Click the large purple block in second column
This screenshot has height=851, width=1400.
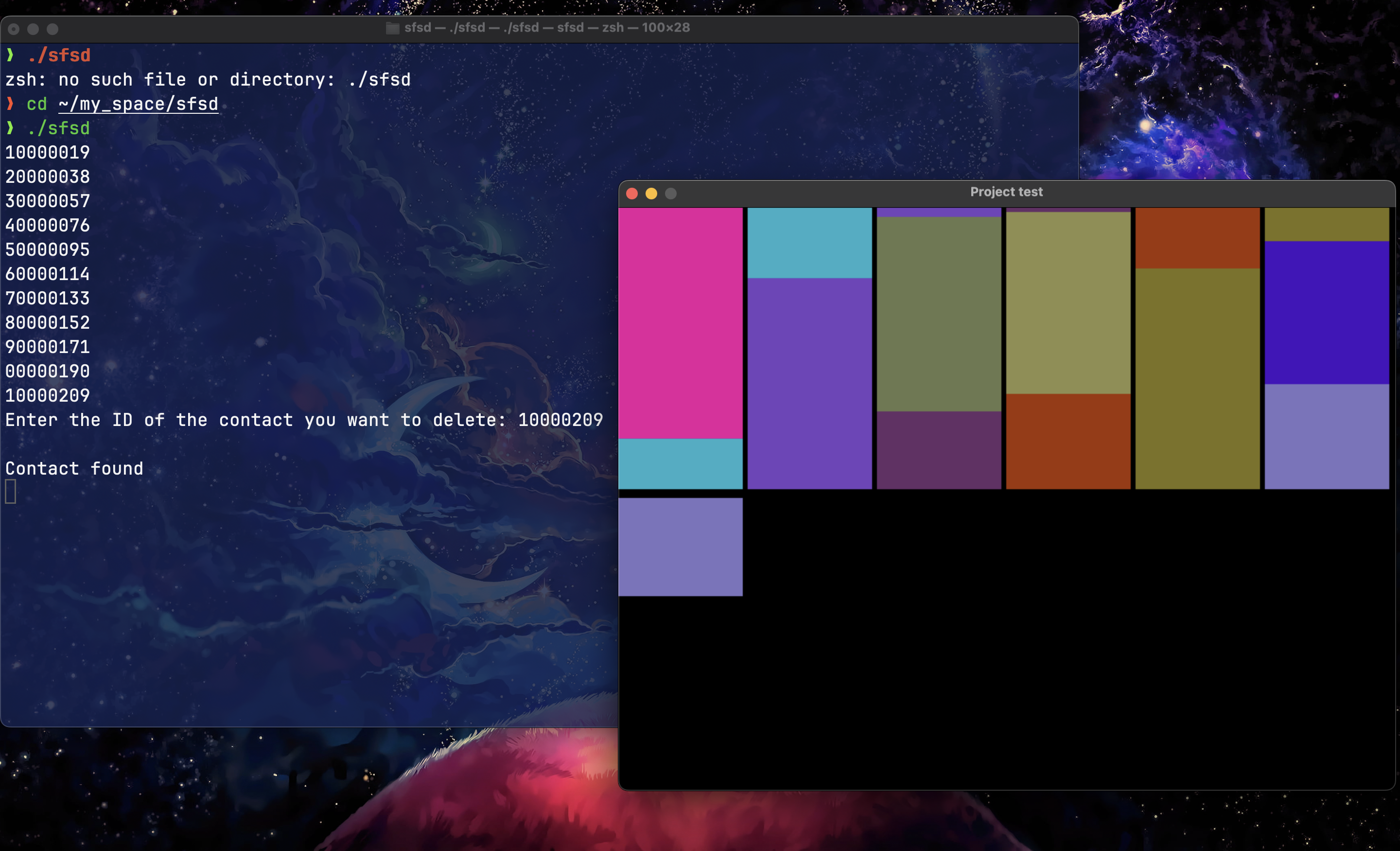[809, 383]
